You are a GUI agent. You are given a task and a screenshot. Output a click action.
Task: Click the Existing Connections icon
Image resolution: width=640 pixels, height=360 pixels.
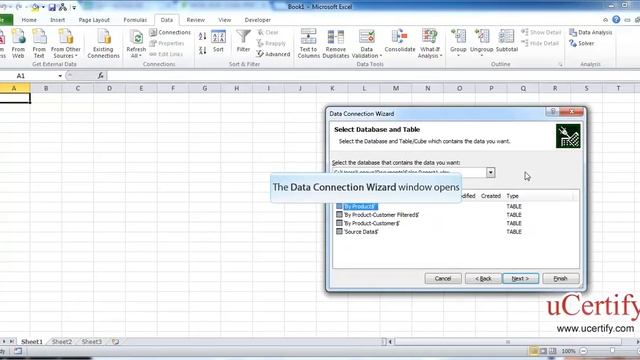[x=103, y=43]
